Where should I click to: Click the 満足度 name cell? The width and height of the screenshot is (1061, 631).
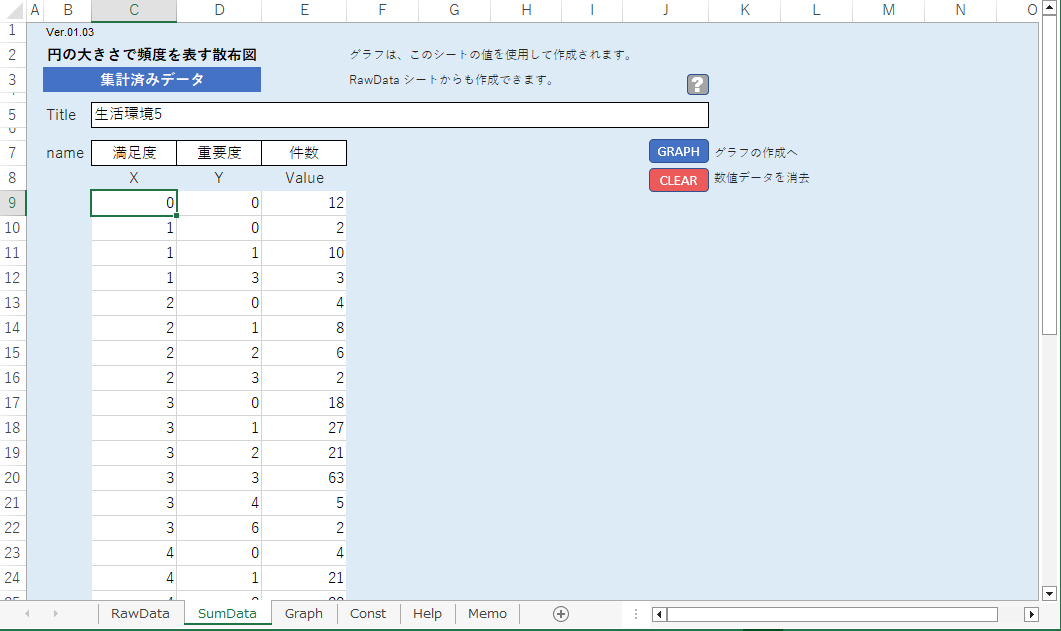134,153
